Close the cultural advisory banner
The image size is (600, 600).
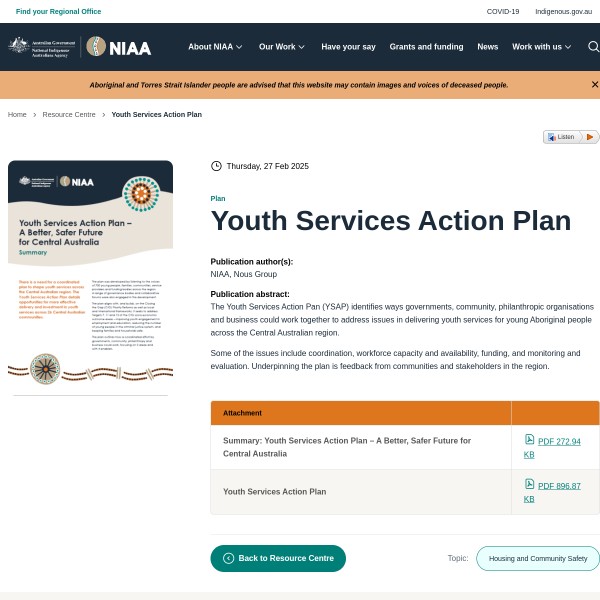tap(594, 85)
